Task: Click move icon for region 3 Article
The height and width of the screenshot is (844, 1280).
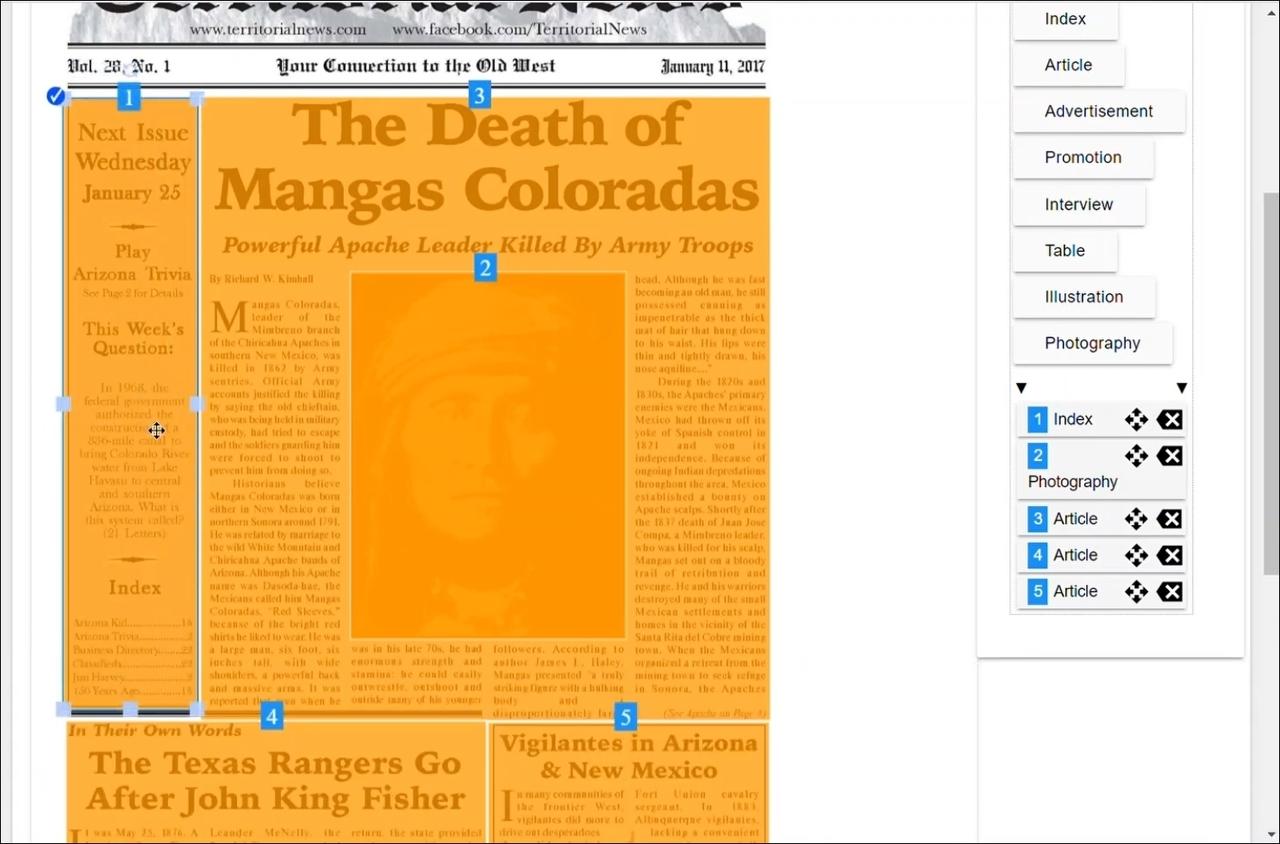Action: point(1136,518)
